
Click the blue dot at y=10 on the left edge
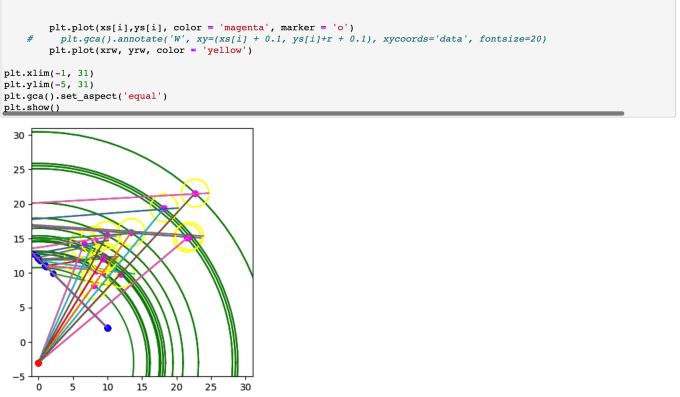53,274
